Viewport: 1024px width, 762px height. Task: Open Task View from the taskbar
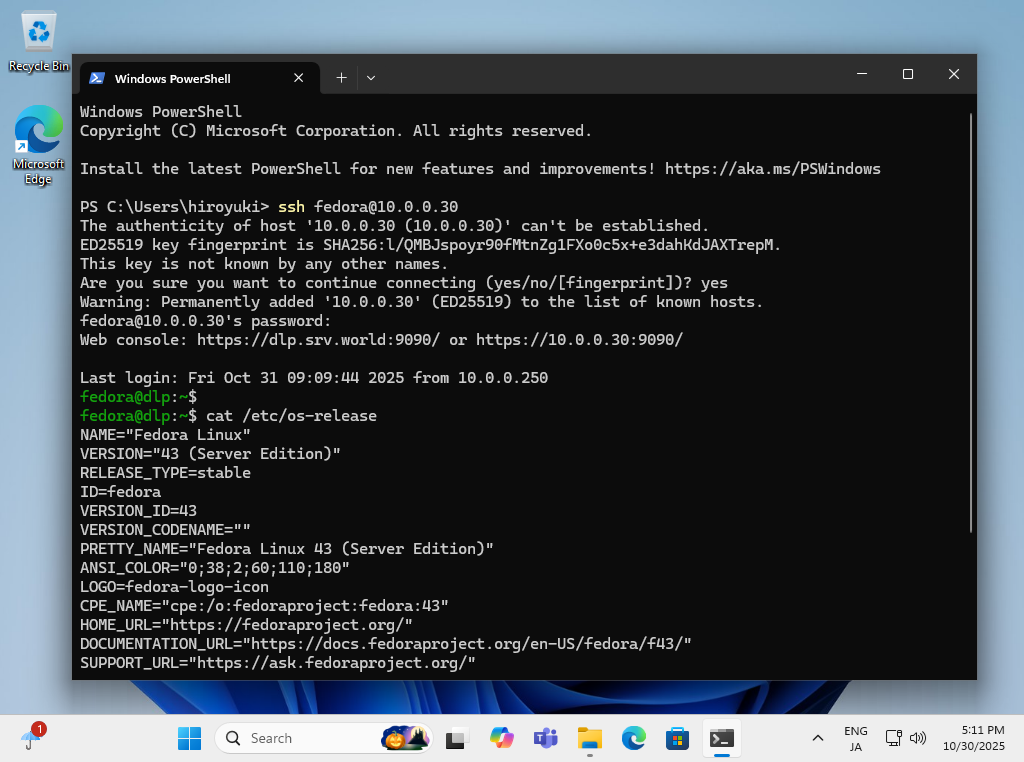pos(457,738)
